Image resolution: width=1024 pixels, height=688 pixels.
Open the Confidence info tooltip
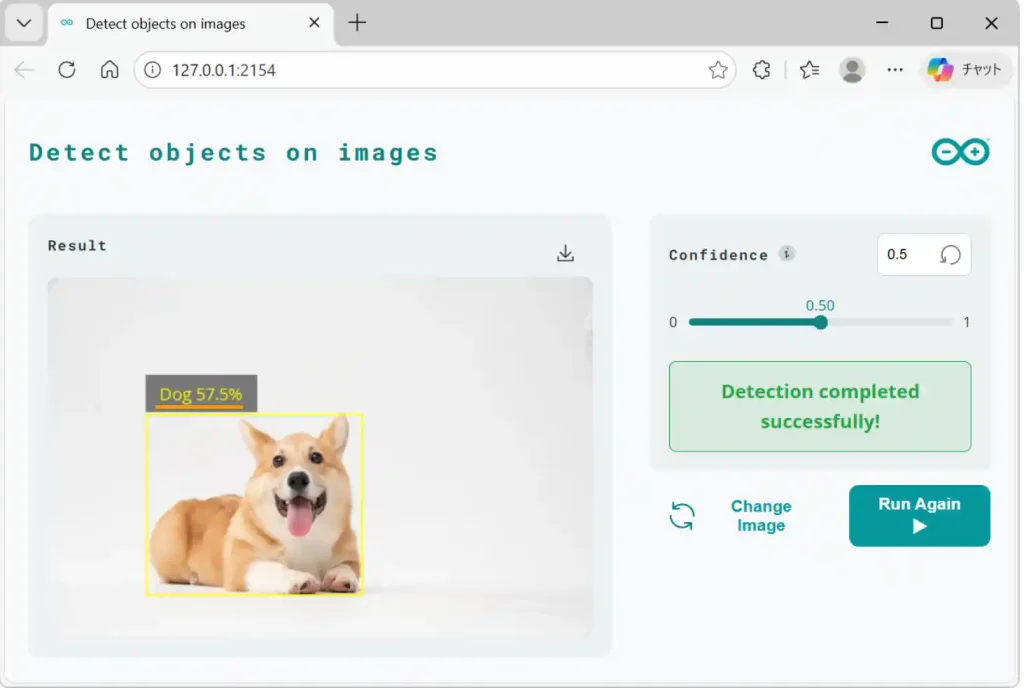pos(787,254)
